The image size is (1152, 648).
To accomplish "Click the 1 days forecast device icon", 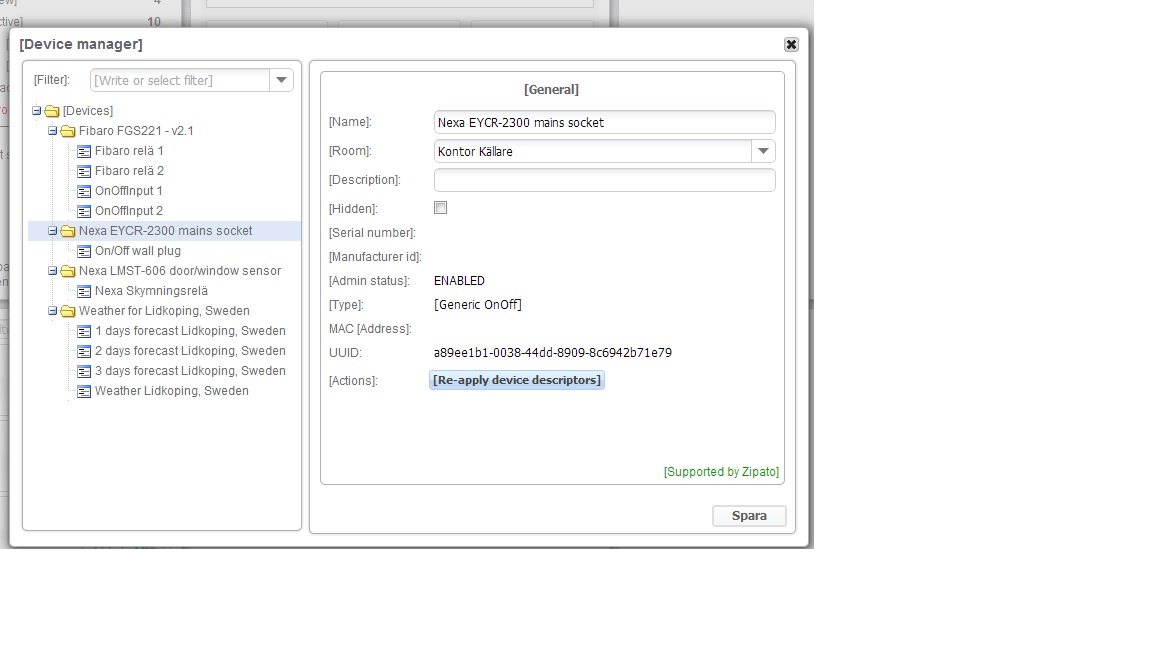I will 84,331.
